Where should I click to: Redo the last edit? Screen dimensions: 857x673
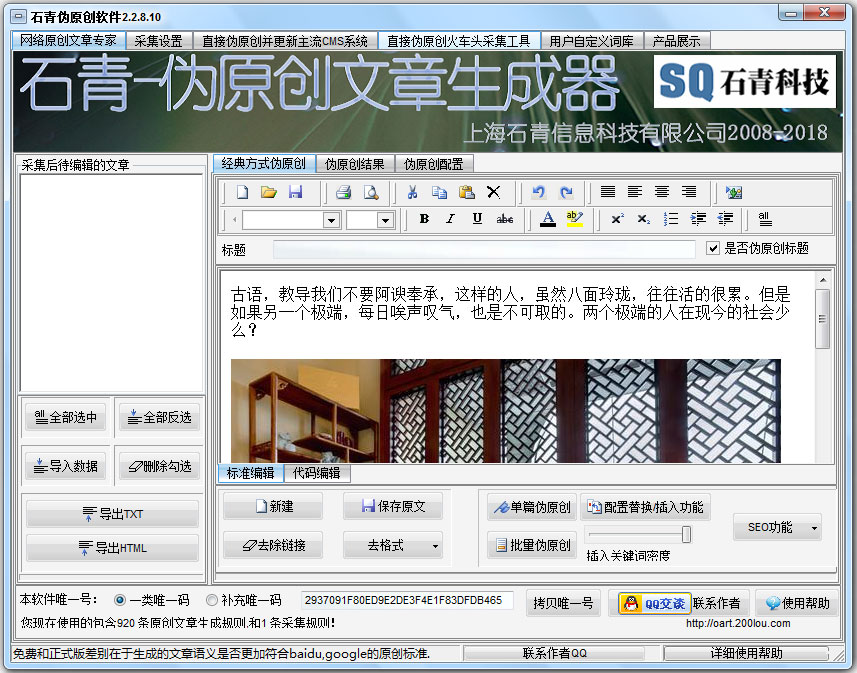[x=566, y=192]
